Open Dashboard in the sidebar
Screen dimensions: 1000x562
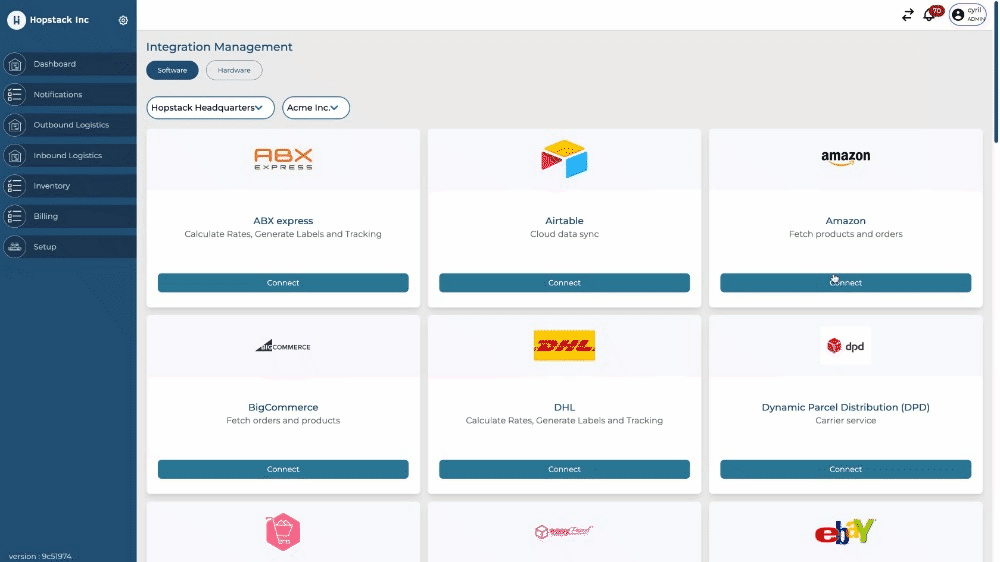click(x=55, y=64)
